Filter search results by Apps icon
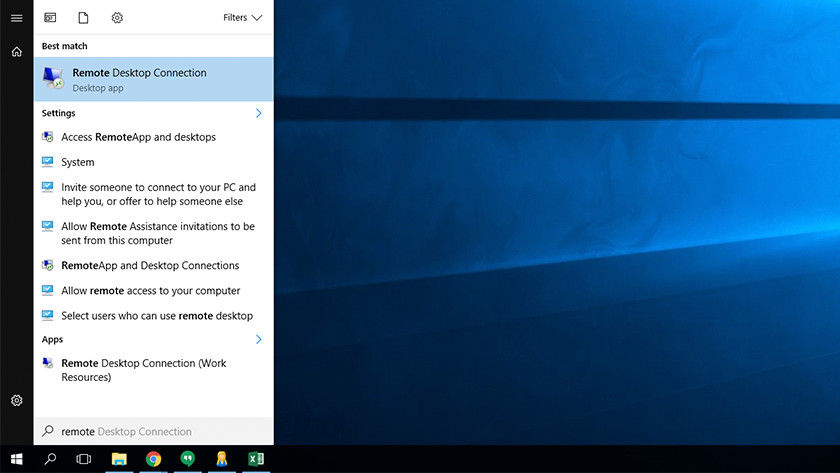The height and width of the screenshot is (473, 840). coord(50,18)
